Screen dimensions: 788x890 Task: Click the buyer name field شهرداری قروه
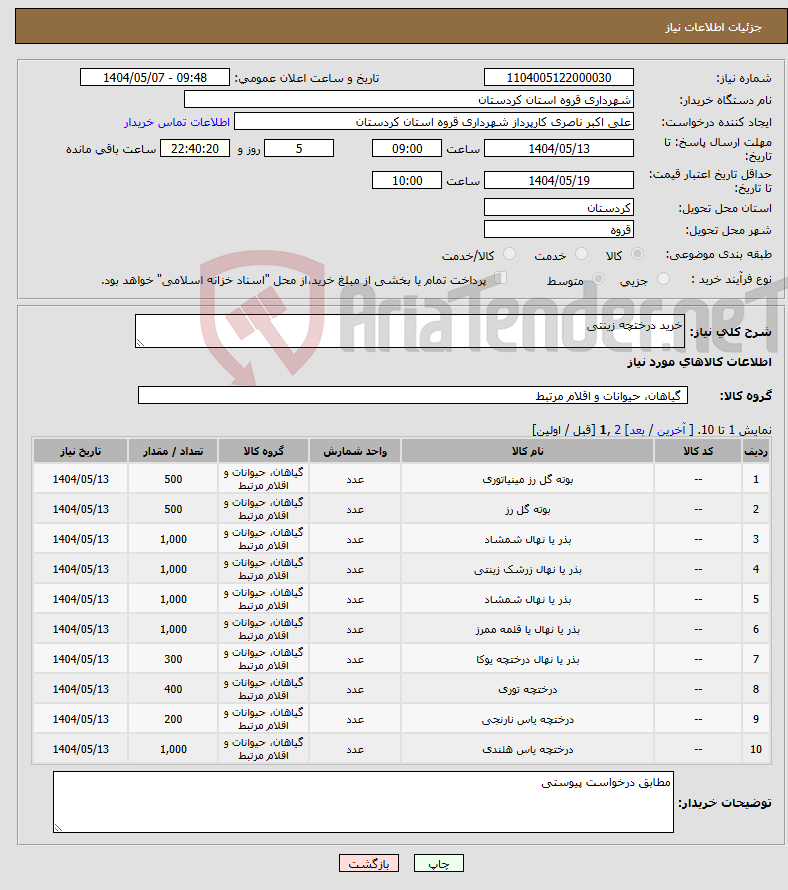click(409, 100)
